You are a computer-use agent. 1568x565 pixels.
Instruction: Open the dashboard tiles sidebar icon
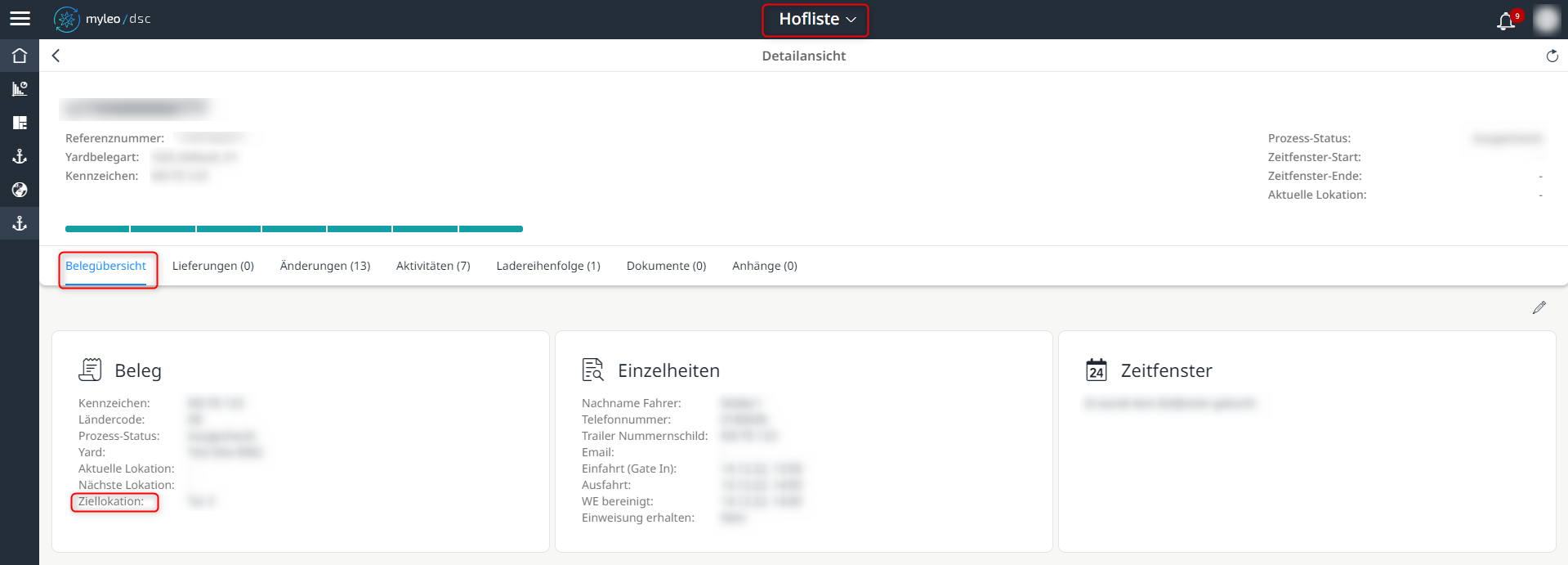coord(20,123)
